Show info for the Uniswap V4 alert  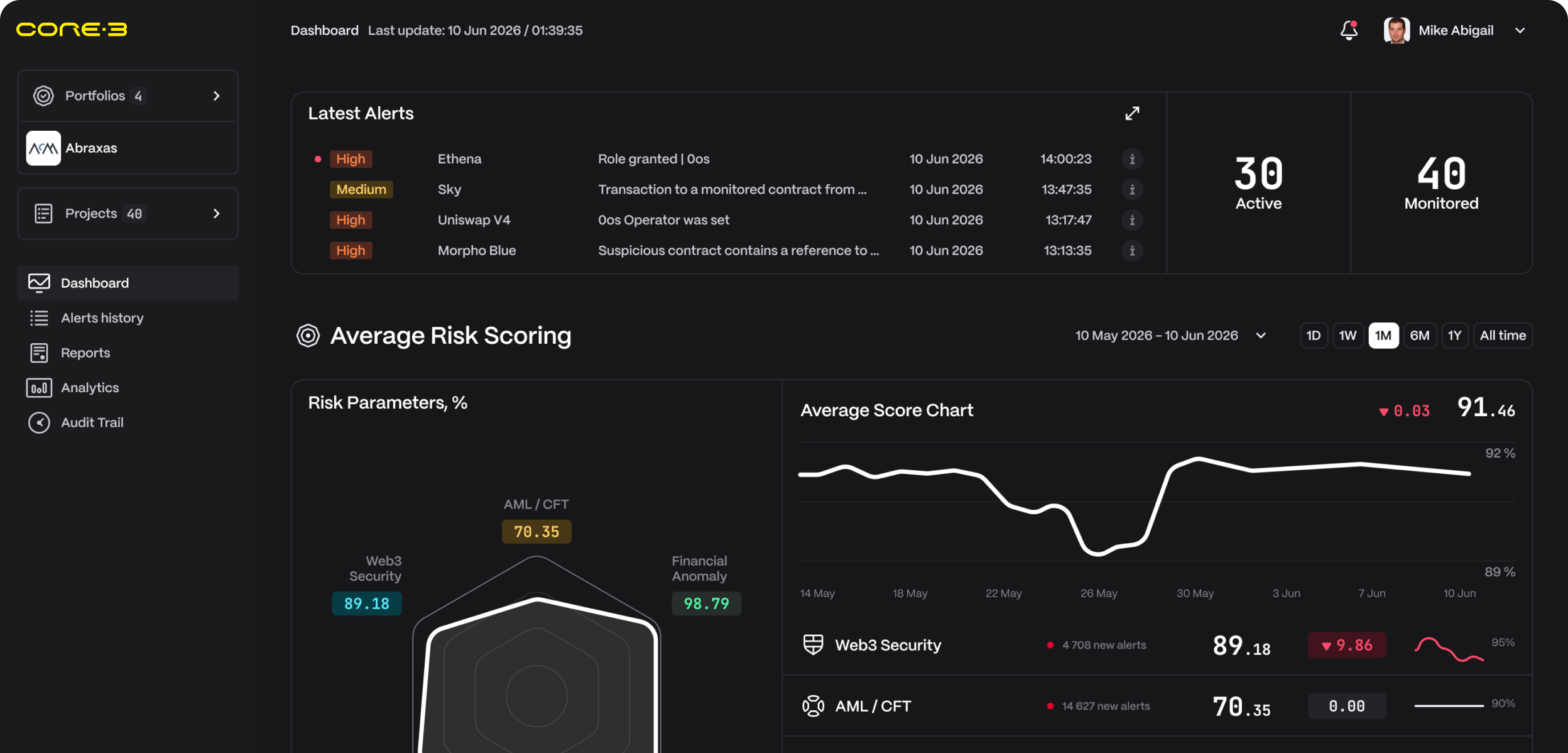click(1132, 220)
